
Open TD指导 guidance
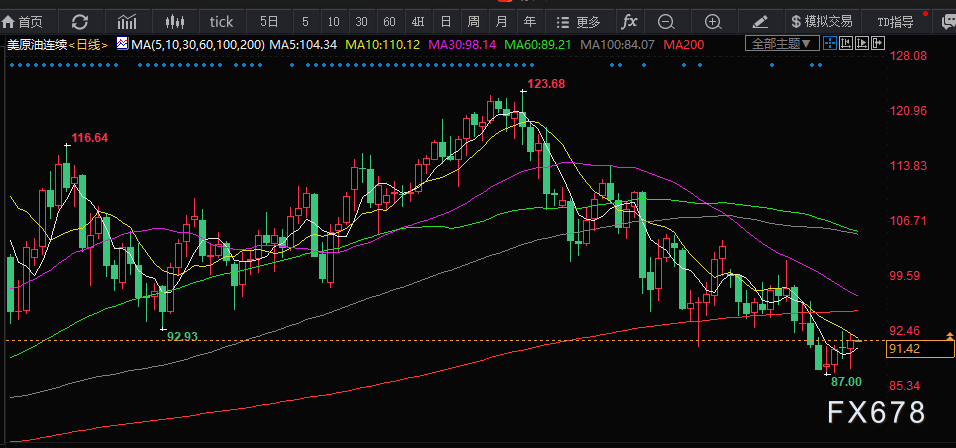896,23
